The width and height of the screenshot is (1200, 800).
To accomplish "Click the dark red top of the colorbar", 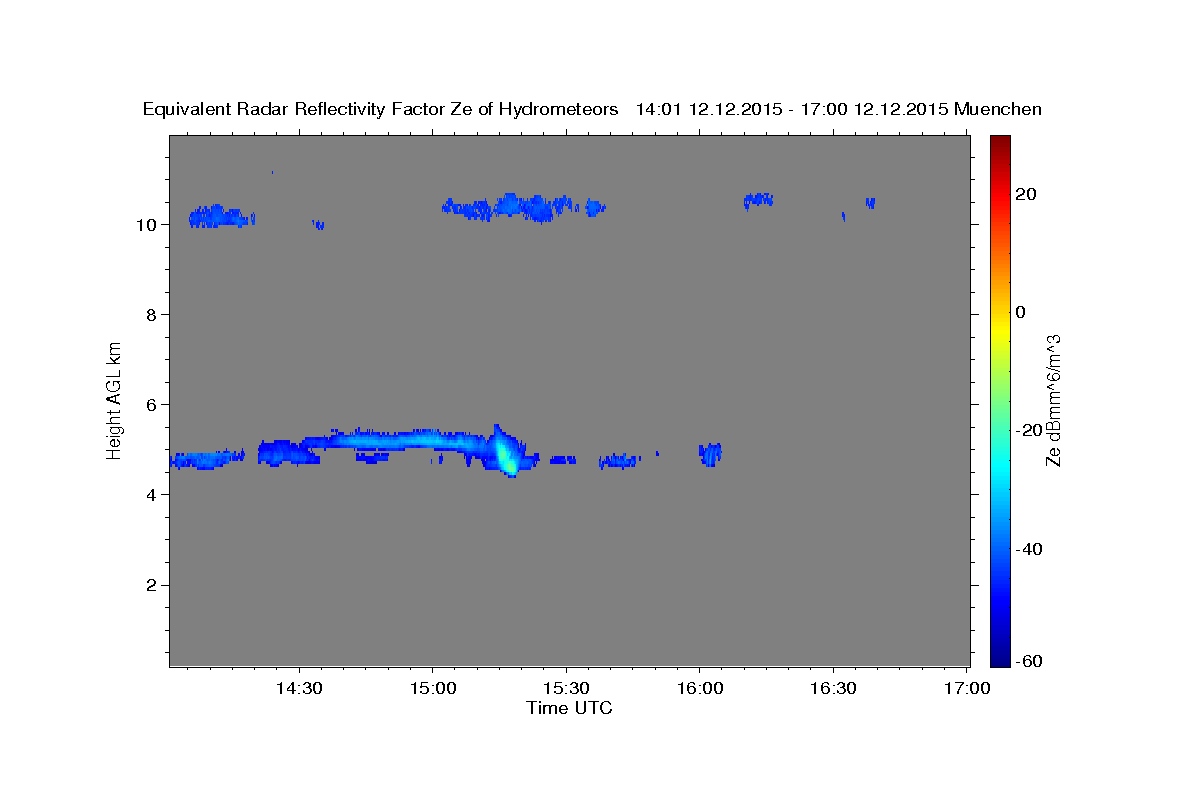I will point(999,143).
